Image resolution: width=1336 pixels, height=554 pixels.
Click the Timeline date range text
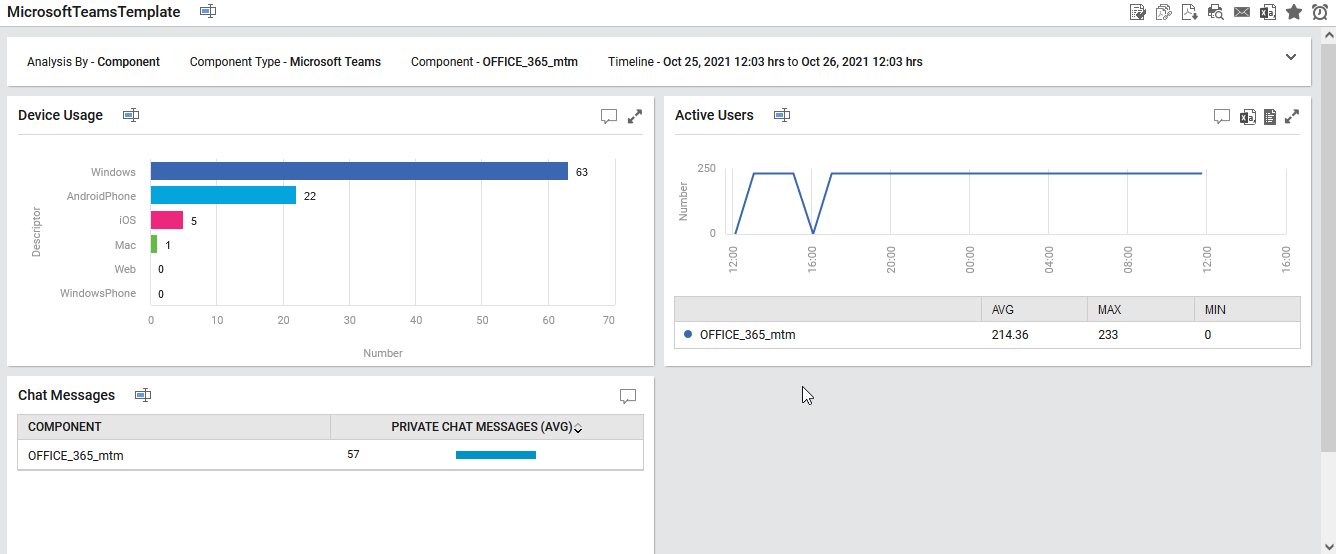[x=765, y=62]
